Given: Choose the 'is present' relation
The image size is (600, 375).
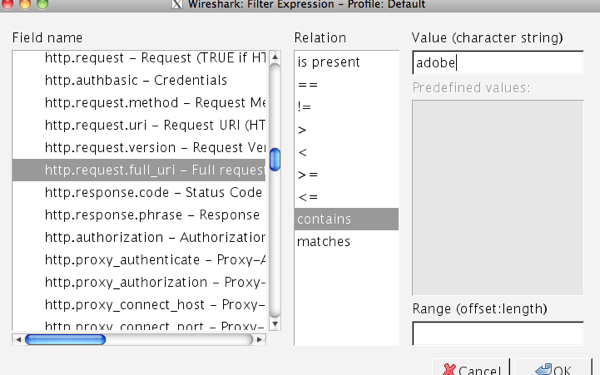Looking at the screenshot, I should coord(346,62).
